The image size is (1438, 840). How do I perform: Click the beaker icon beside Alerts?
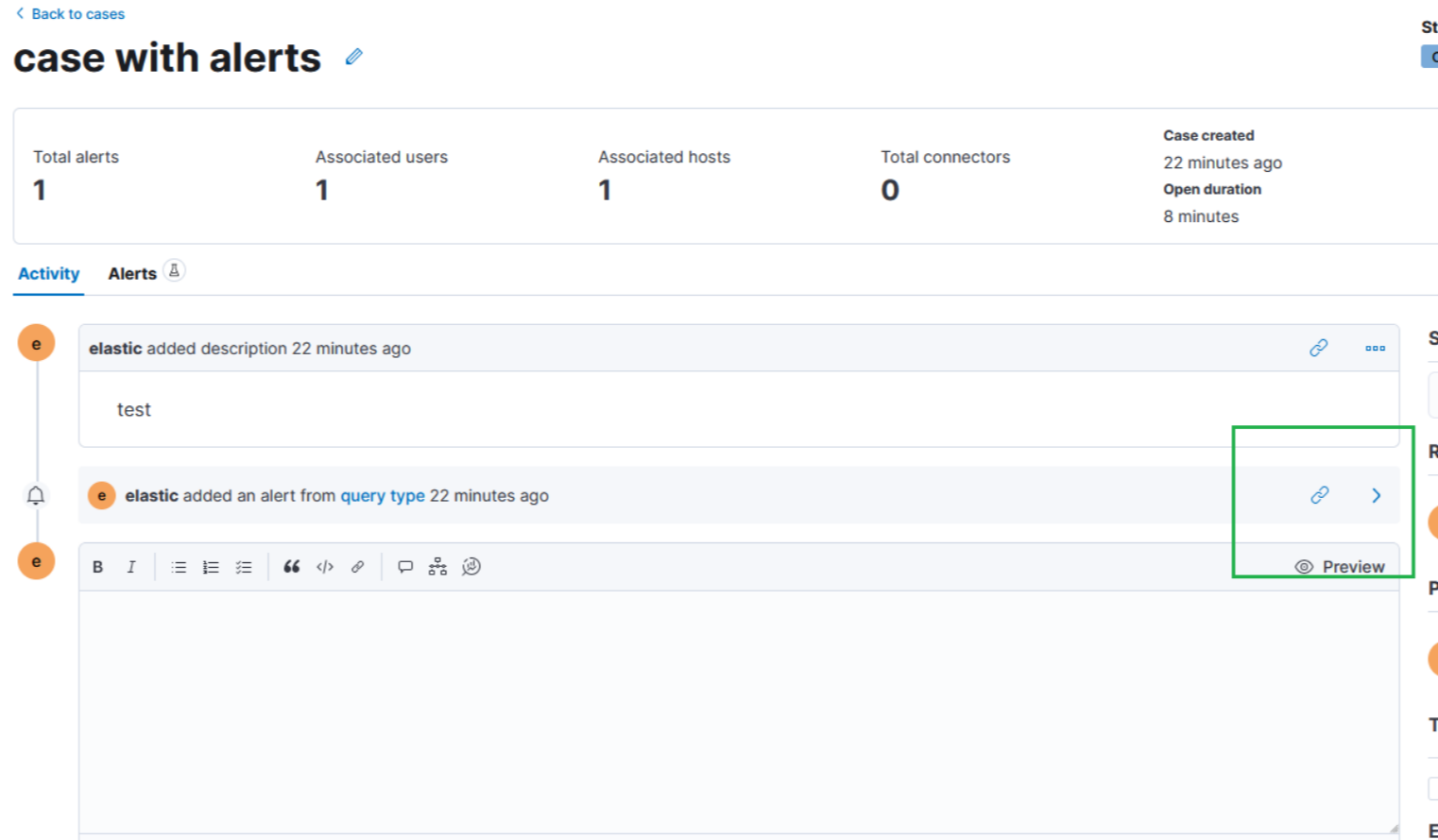pyautogui.click(x=174, y=271)
